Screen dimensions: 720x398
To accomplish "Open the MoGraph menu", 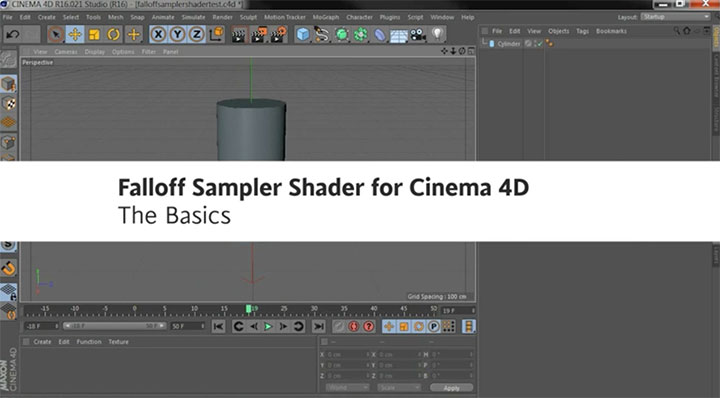I will click(x=326, y=17).
